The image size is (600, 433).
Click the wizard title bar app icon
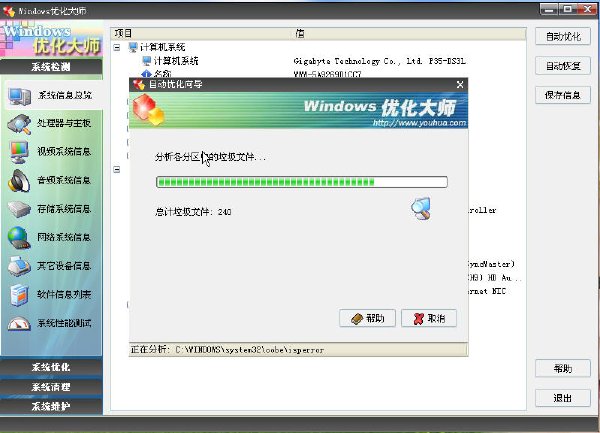(139, 85)
